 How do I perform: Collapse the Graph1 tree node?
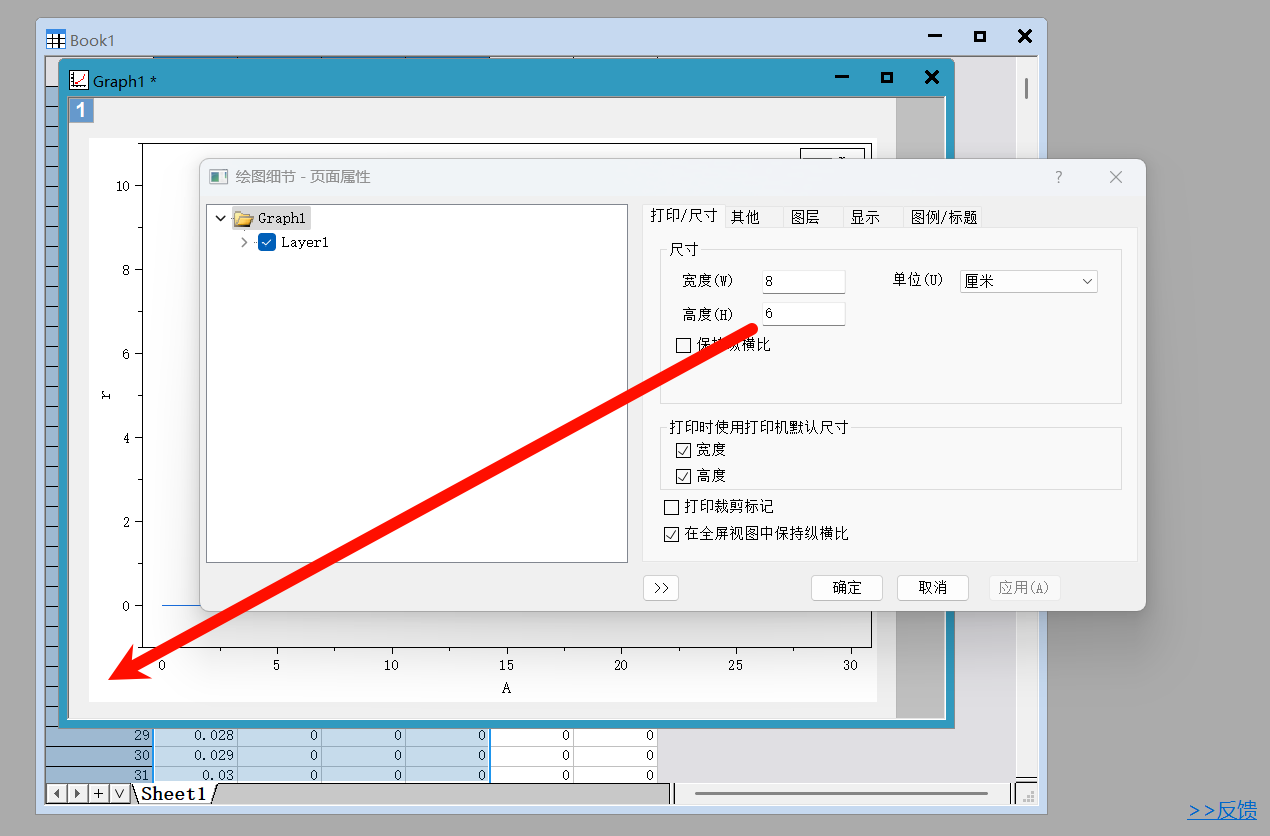click(x=221, y=218)
